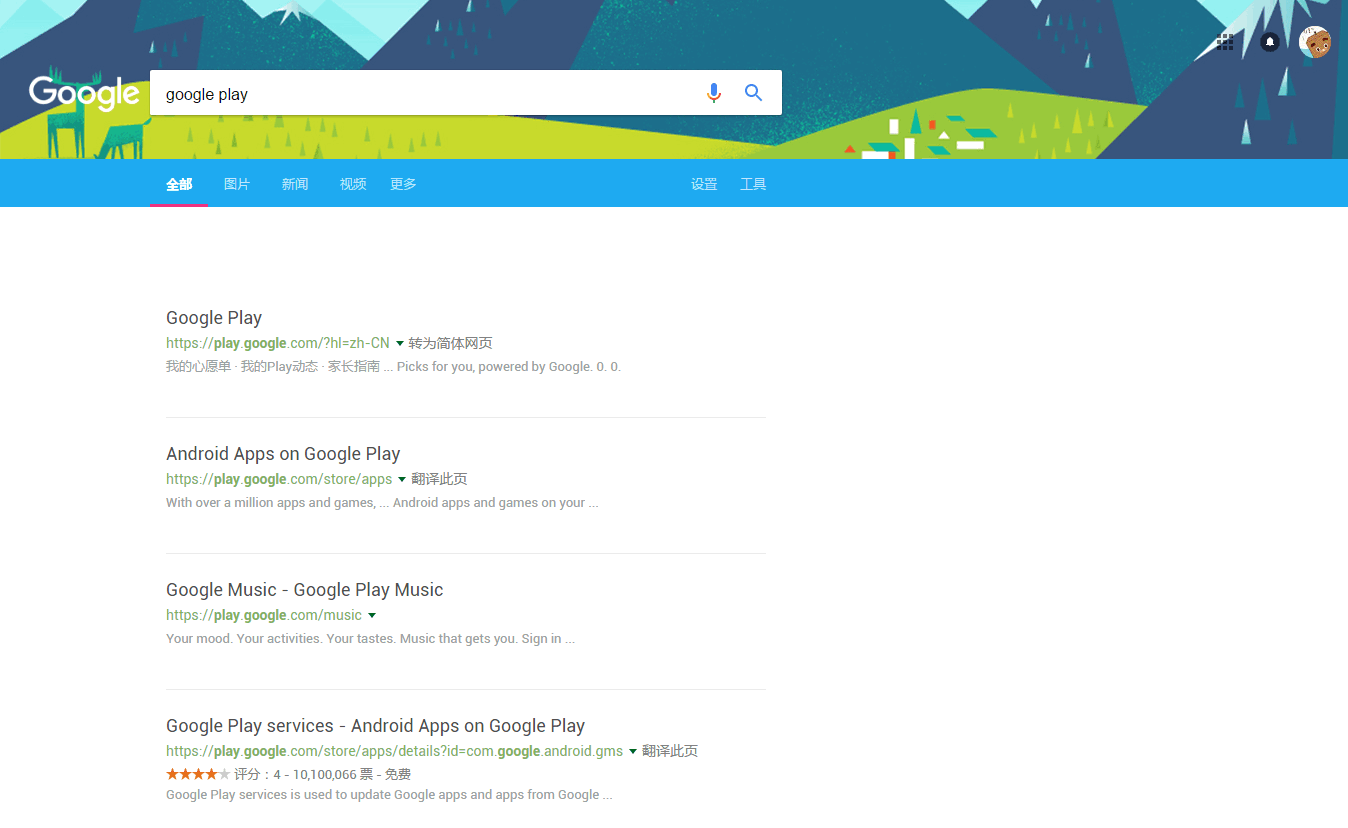Open the 工具 search tools
The image size is (1348, 828).
[753, 184]
